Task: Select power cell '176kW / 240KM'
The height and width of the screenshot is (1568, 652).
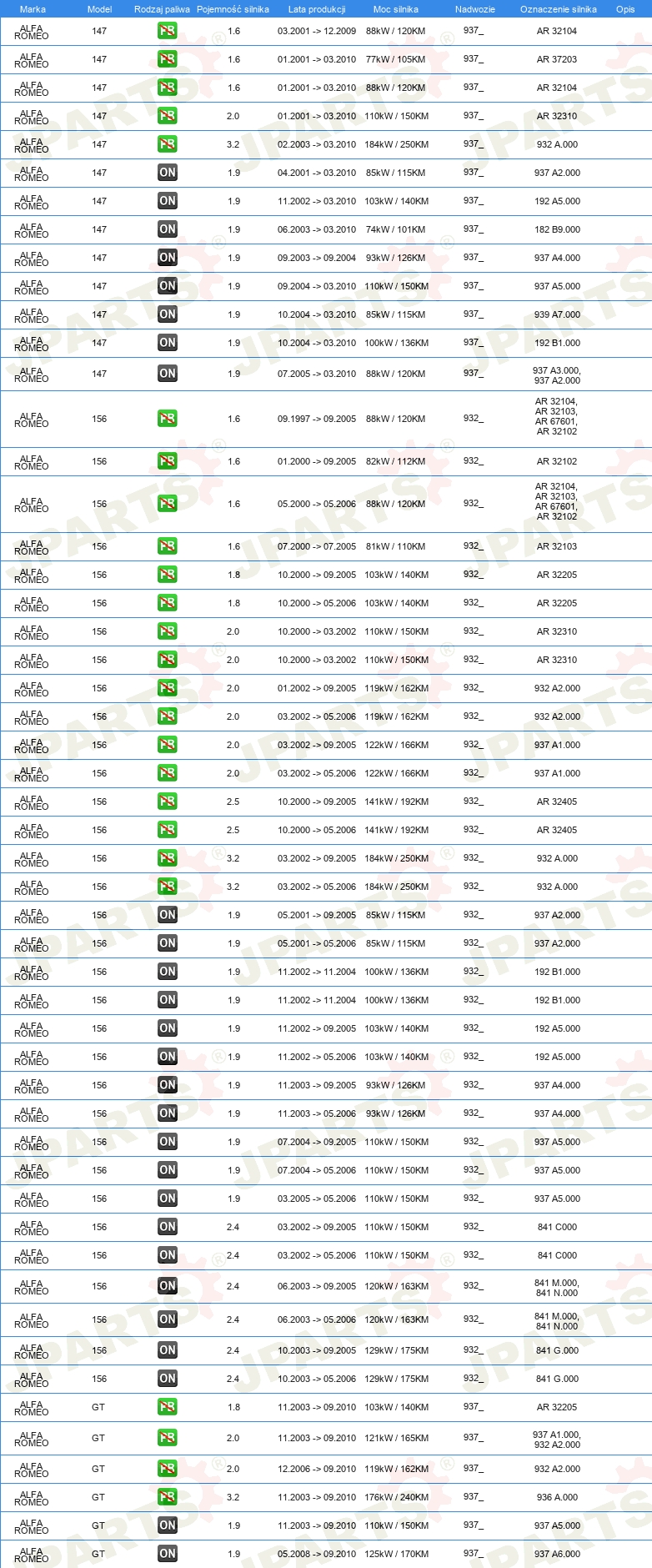Action: pyautogui.click(x=396, y=1497)
